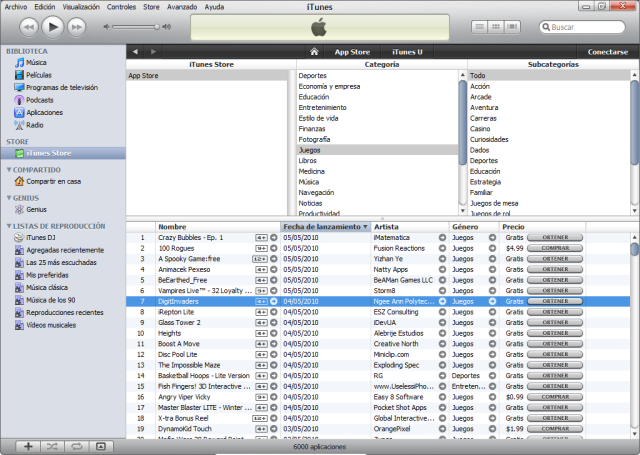Click OBTENER for DigitInvaders
Viewport: 640px width, 455px height.
tap(555, 301)
